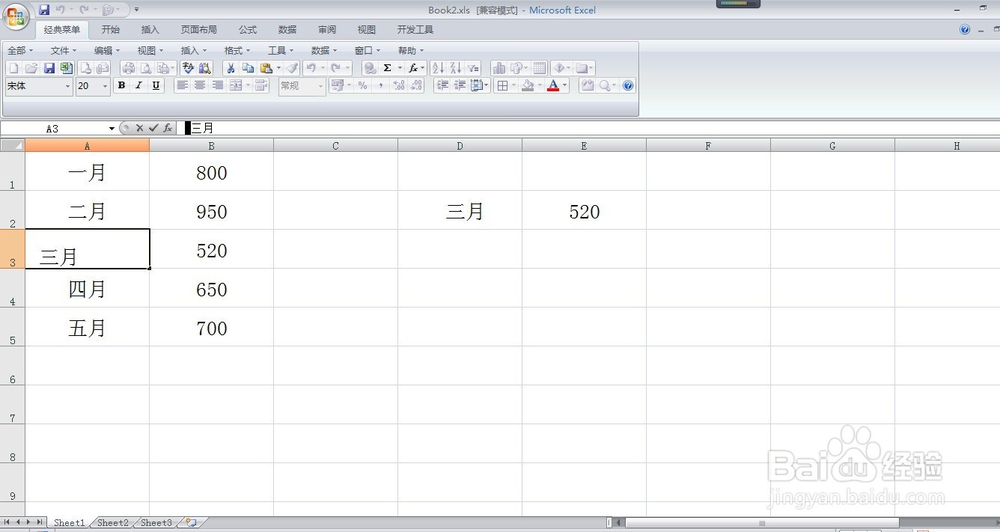The width and height of the screenshot is (1000, 532).
Task: Click the Zoom magnifier icon in toolbar
Action: point(604,85)
